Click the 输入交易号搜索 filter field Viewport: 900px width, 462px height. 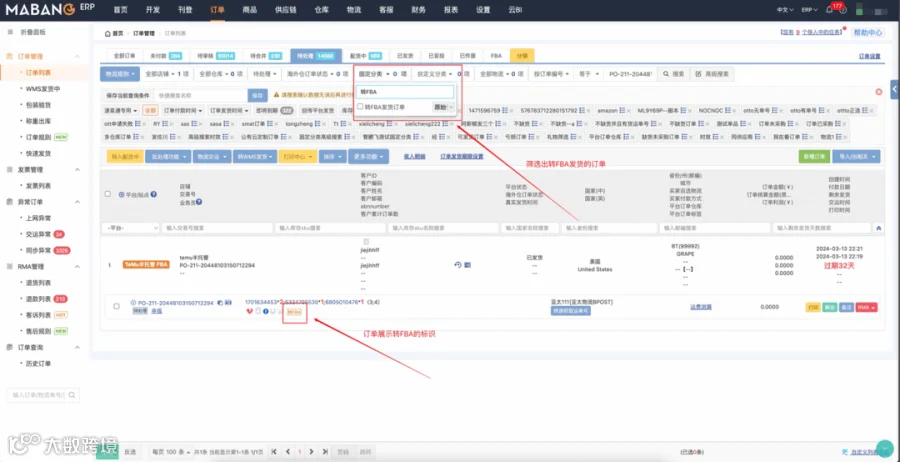coord(218,228)
